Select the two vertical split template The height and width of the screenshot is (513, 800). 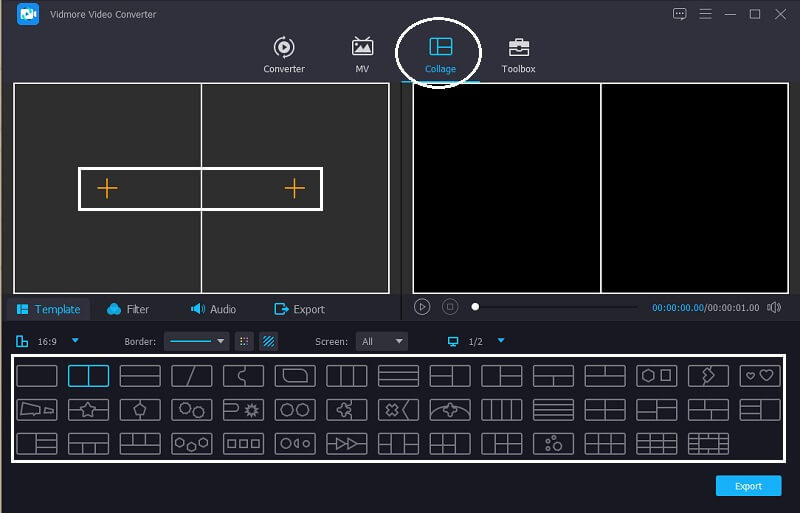tap(88, 376)
